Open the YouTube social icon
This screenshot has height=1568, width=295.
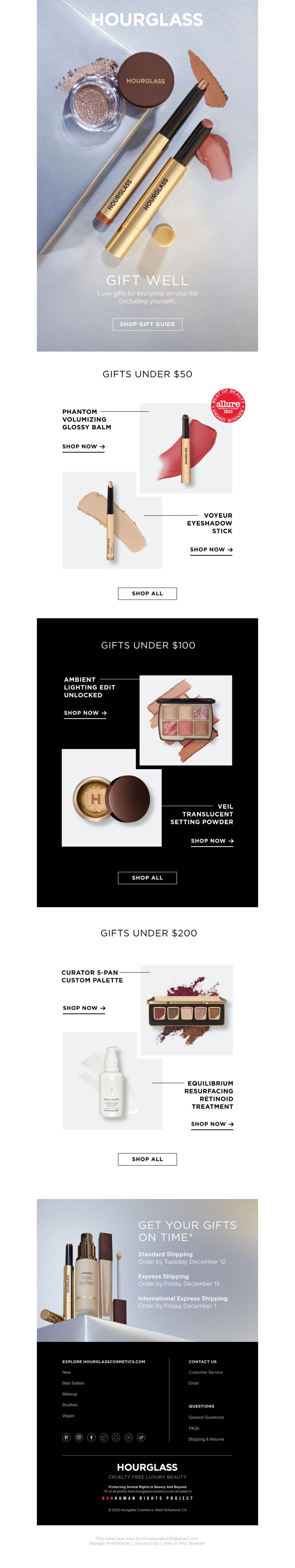(x=129, y=1437)
